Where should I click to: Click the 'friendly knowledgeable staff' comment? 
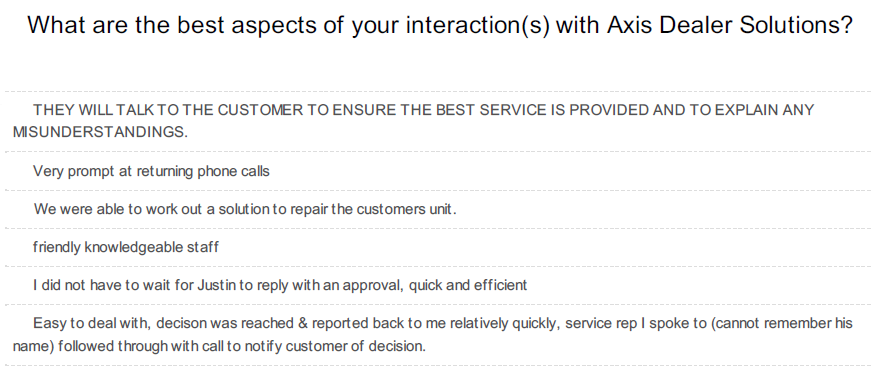pyautogui.click(x=126, y=247)
